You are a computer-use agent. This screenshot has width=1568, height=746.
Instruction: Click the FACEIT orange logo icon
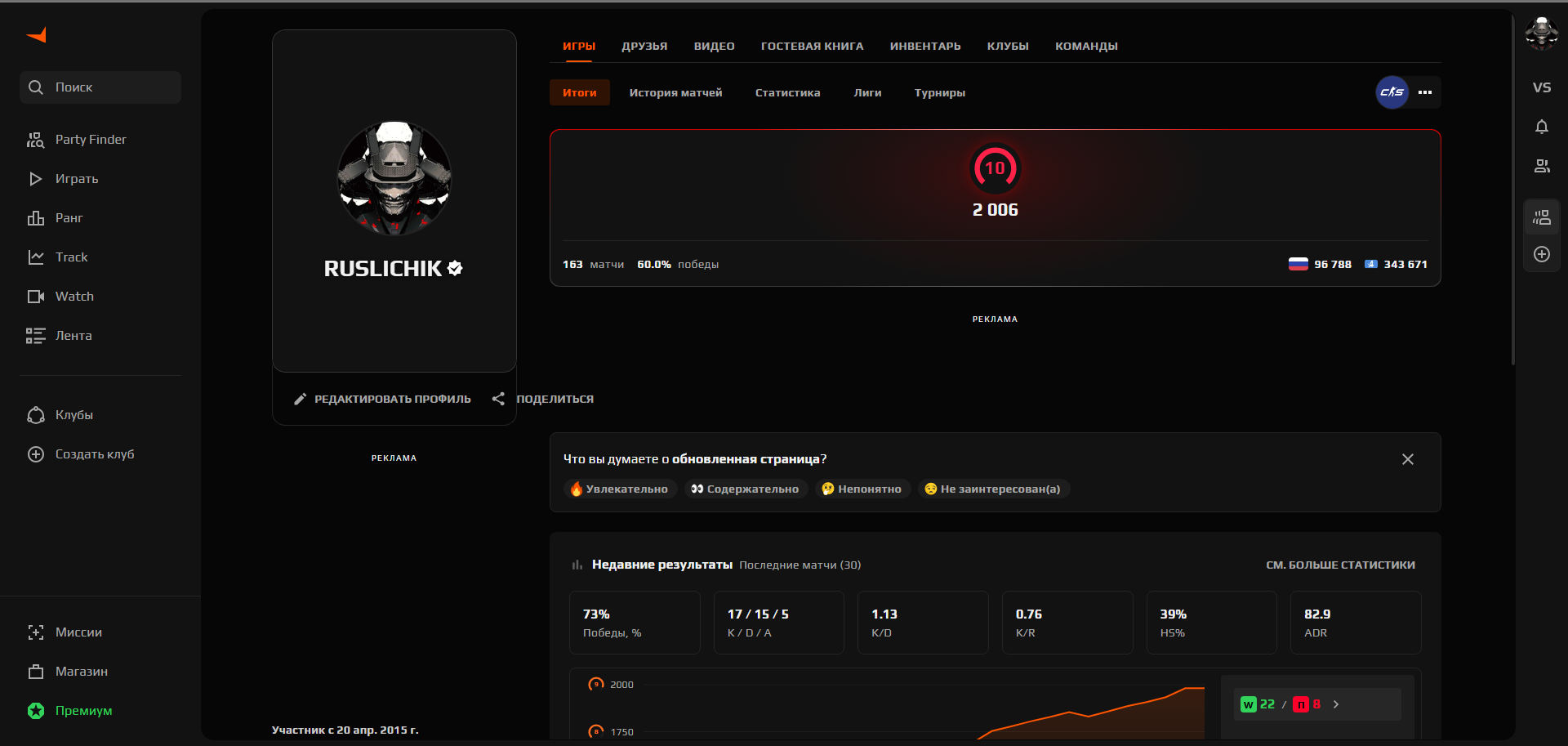tap(37, 34)
